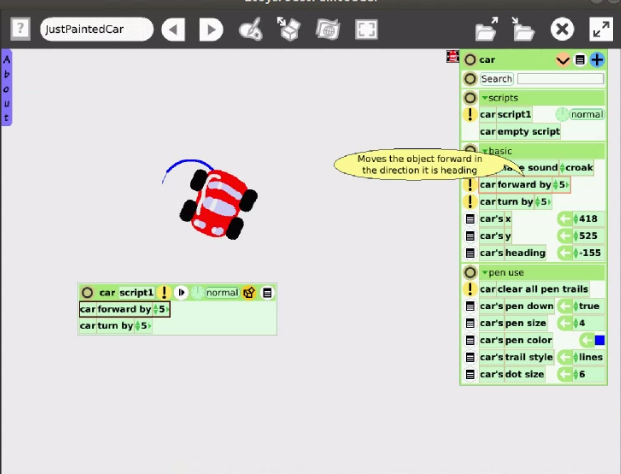This screenshot has width=621, height=474.
Task: Collapse the basic category triangle
Action: (485, 151)
